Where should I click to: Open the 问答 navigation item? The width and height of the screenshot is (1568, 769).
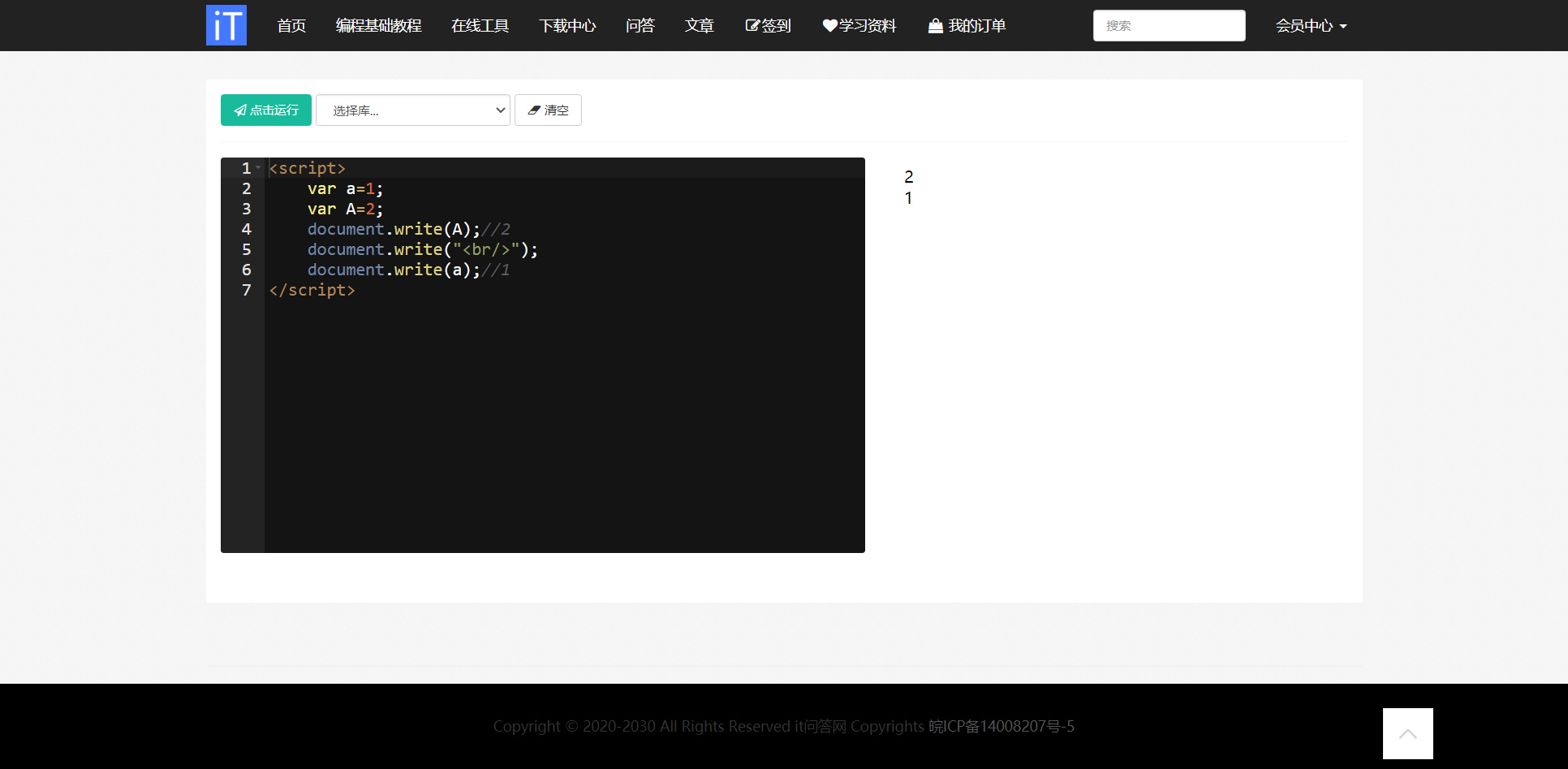point(640,26)
